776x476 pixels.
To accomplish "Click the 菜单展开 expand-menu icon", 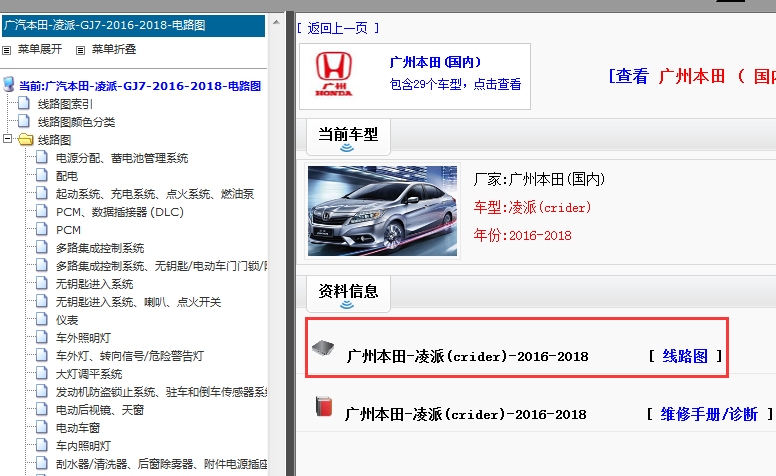I will point(6,50).
